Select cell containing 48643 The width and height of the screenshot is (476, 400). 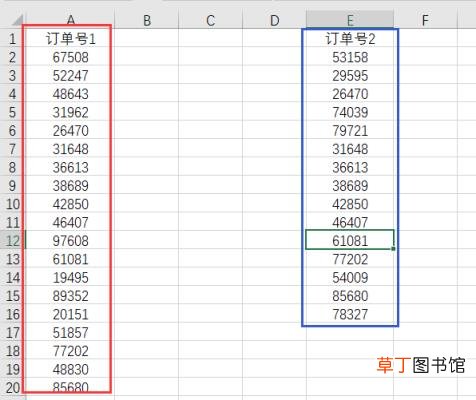pos(70,94)
